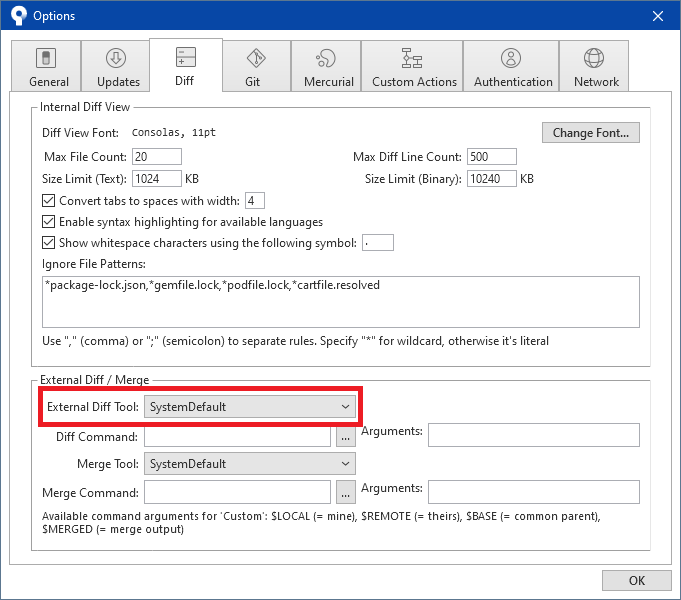Click the Max Diff Line Count field
Image resolution: width=681 pixels, height=600 pixels.
(492, 156)
